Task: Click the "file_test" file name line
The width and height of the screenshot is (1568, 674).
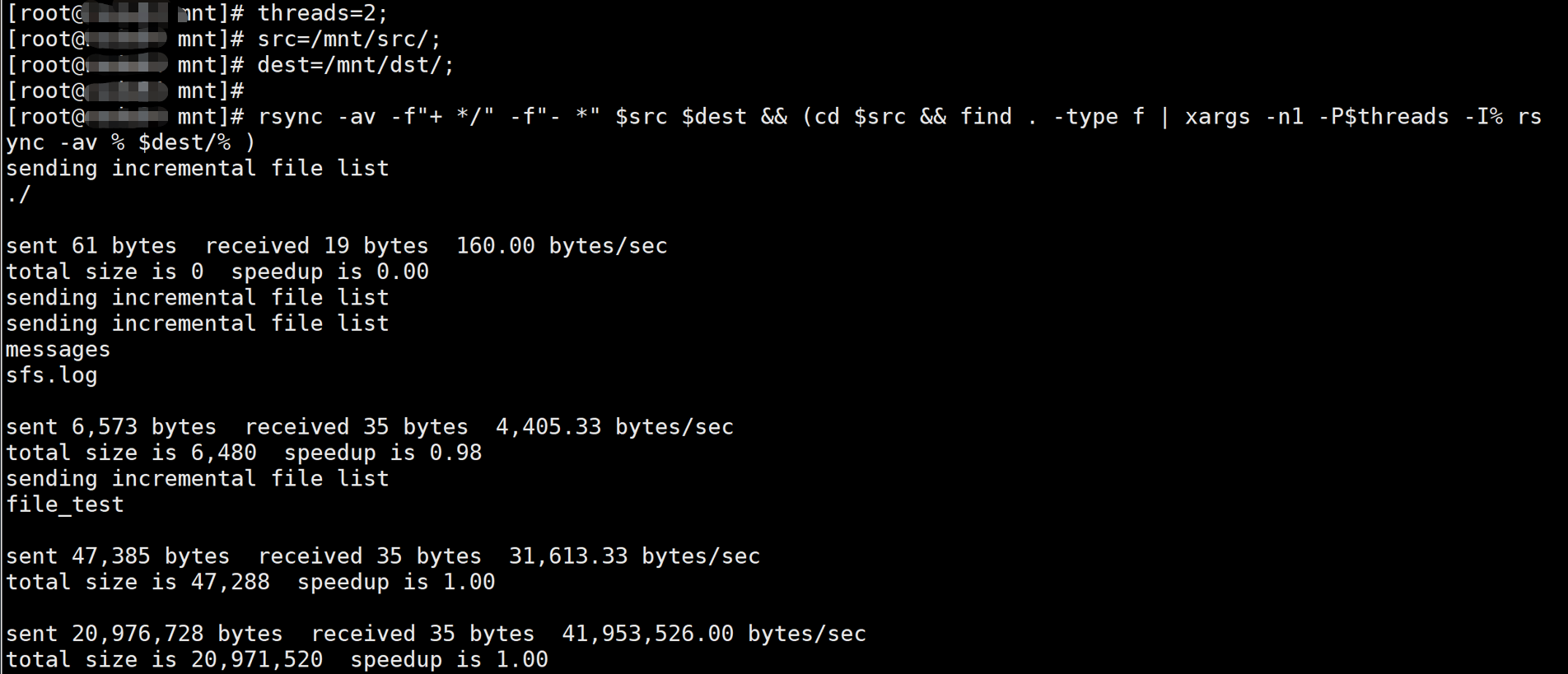Action: (x=64, y=504)
